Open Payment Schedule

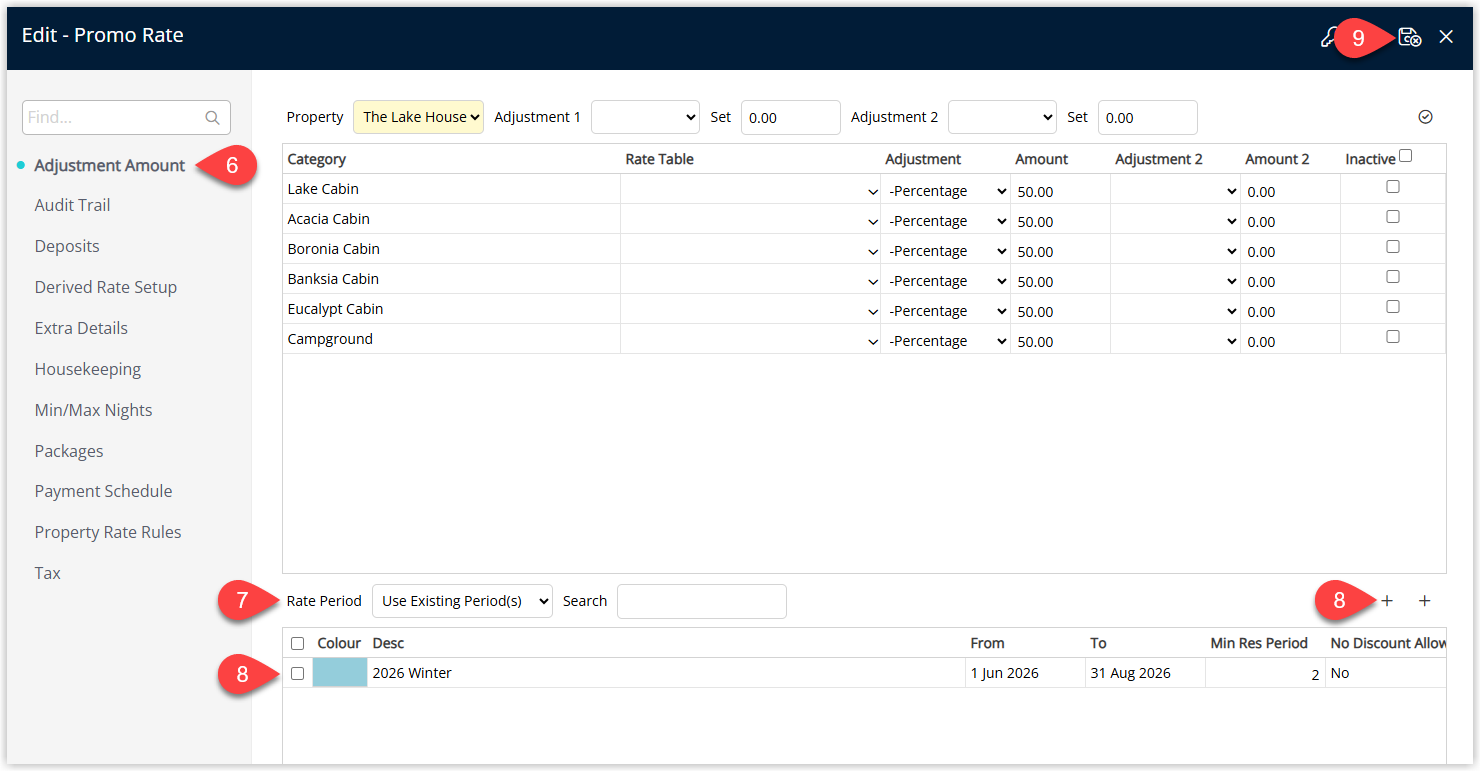[x=103, y=491]
